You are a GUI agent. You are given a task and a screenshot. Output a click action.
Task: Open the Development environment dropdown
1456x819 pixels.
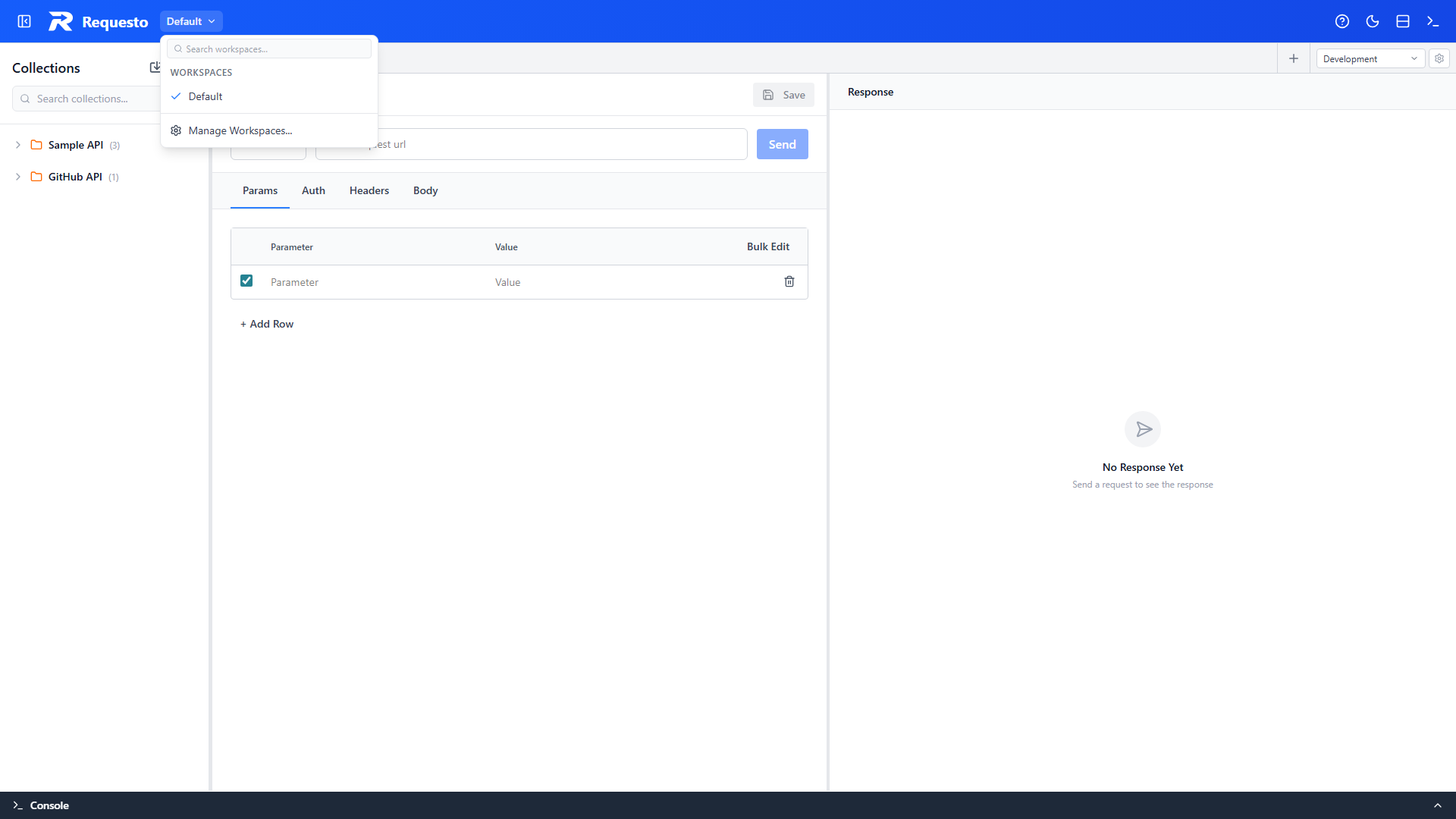tap(1370, 58)
